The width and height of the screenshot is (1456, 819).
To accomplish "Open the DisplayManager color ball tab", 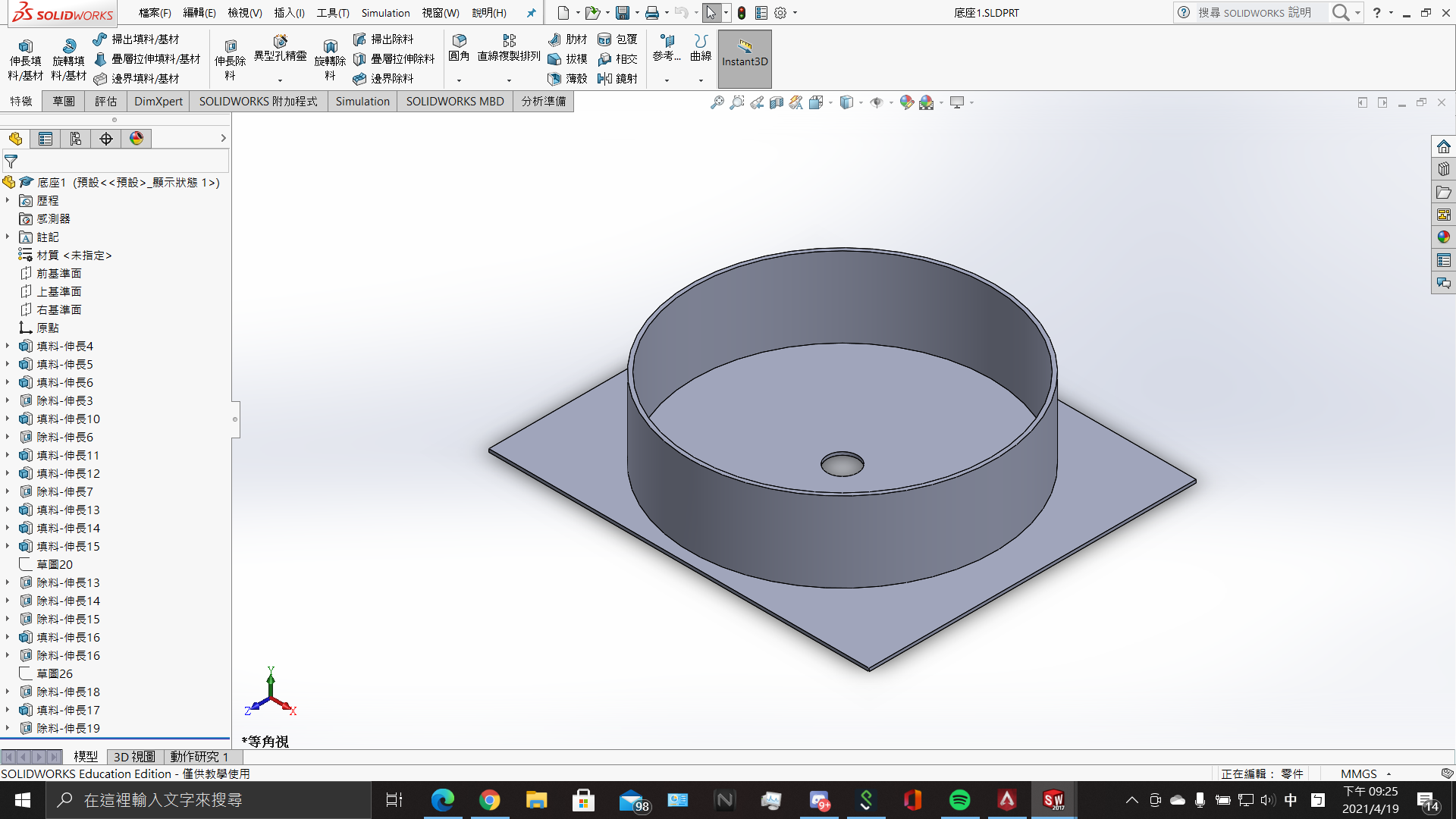I will (136, 139).
